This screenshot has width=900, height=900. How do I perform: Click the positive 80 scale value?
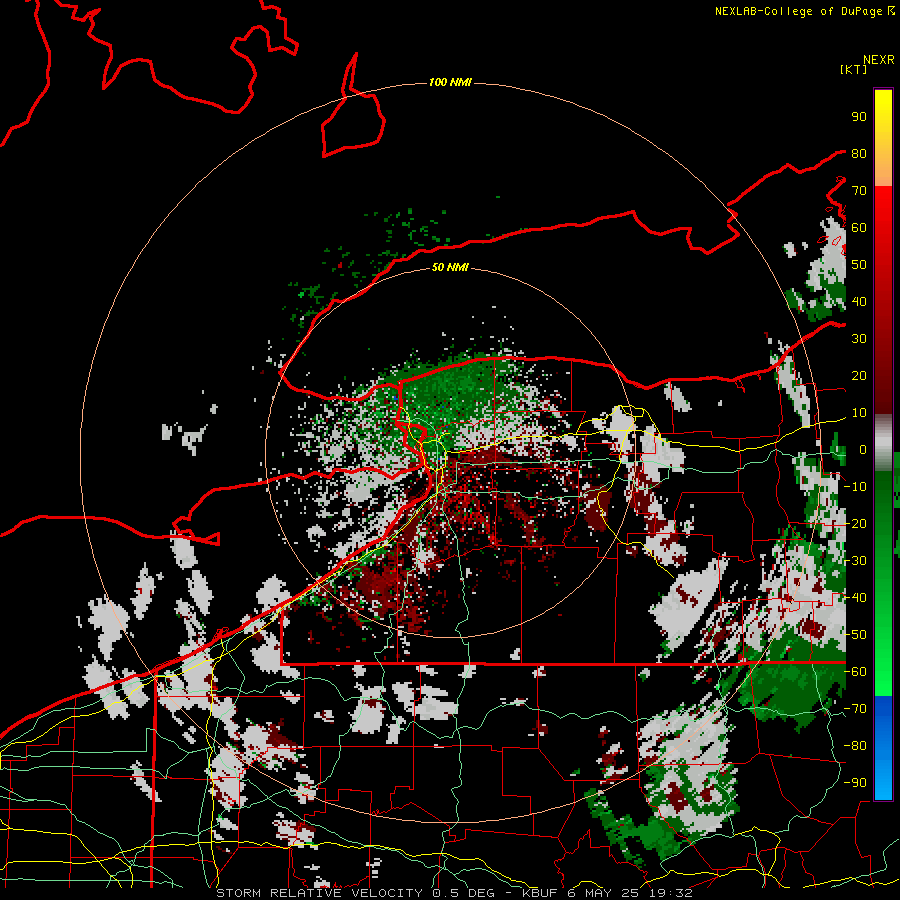point(859,154)
